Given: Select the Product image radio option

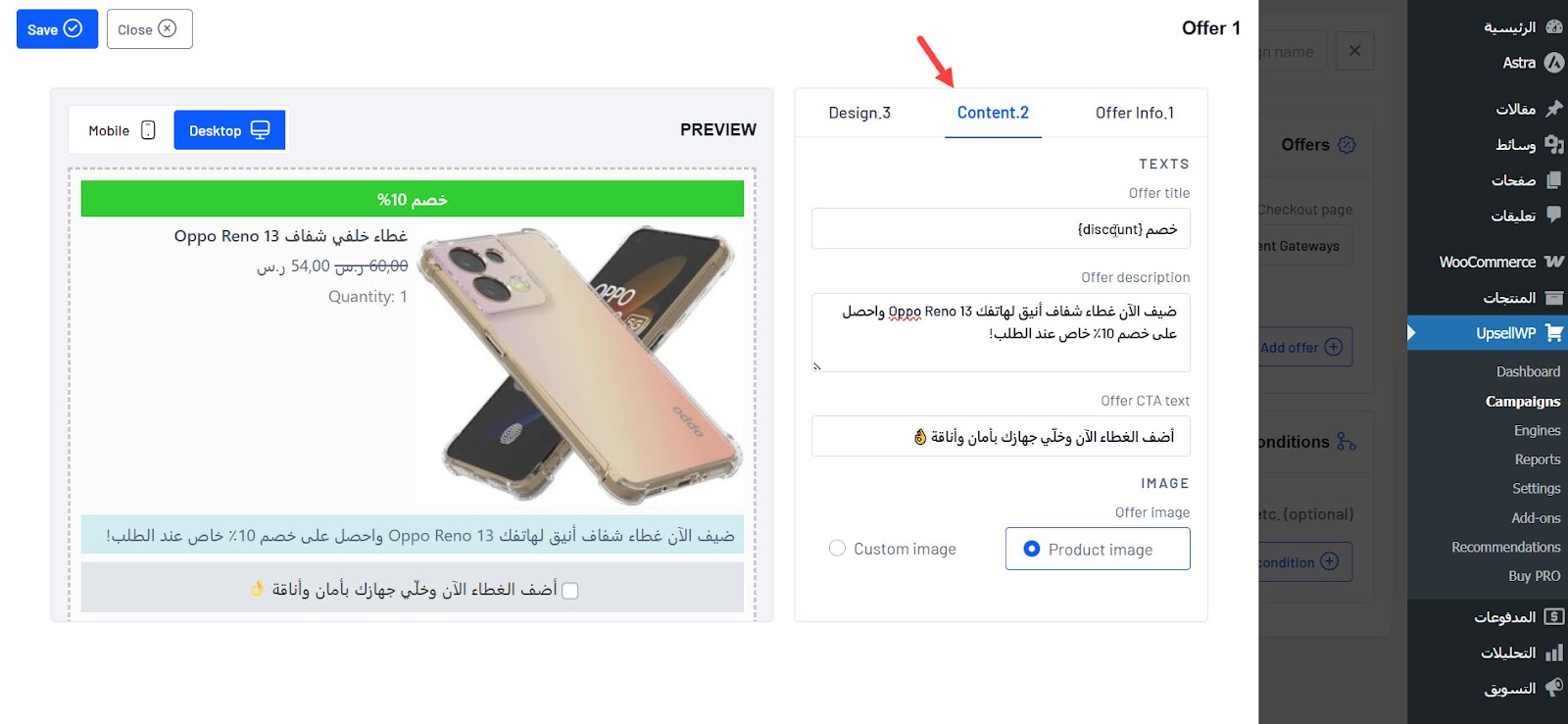Looking at the screenshot, I should point(1098,549).
